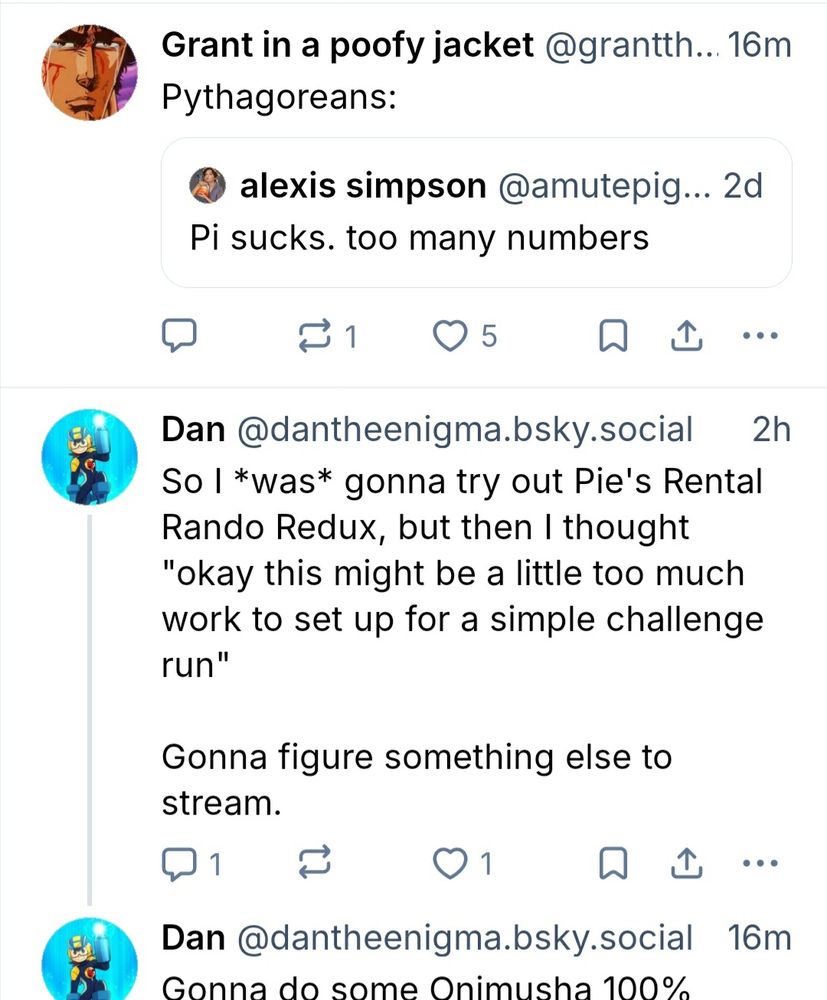
Task: Reply to Dan's Rando Redux post
Action: click(x=178, y=862)
